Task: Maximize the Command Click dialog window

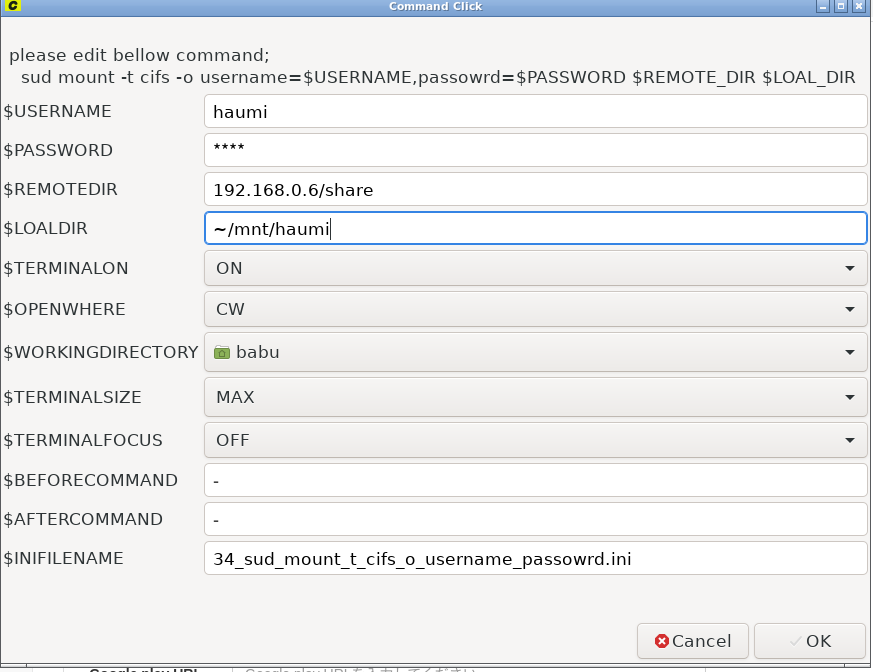Action: 841,7
